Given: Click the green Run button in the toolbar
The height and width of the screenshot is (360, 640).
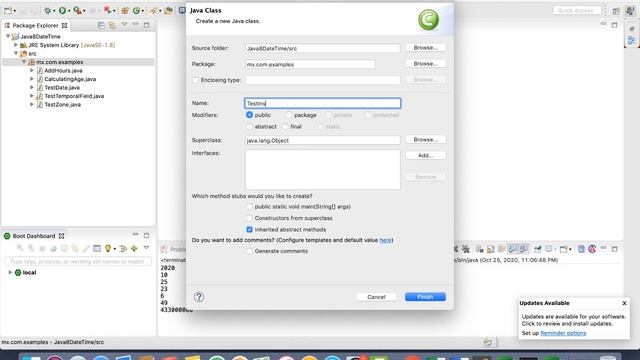Looking at the screenshot, I should [x=62, y=10].
